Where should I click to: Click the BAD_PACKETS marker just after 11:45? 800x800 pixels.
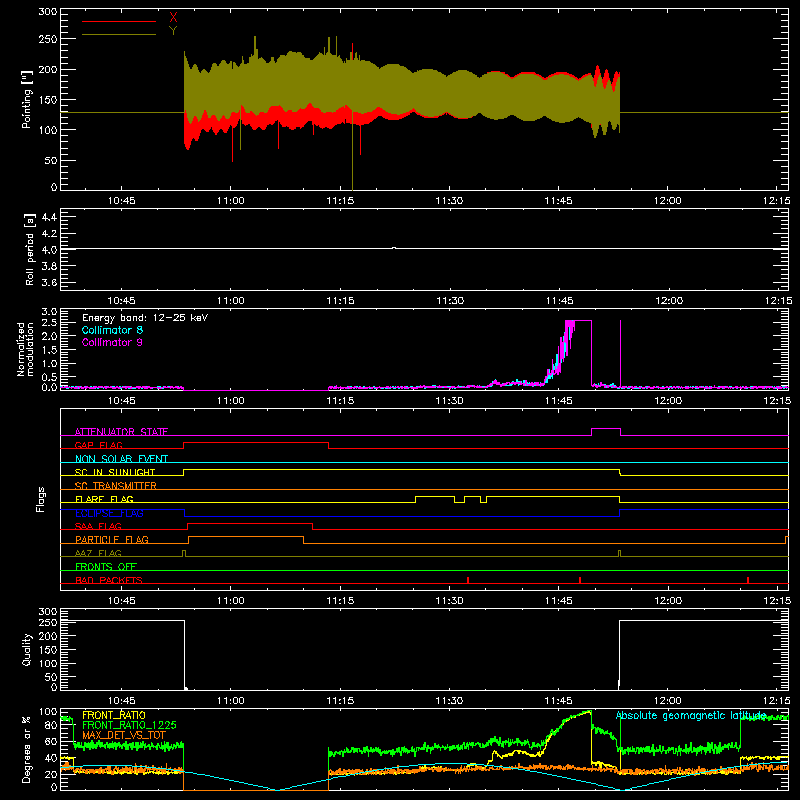pos(580,580)
